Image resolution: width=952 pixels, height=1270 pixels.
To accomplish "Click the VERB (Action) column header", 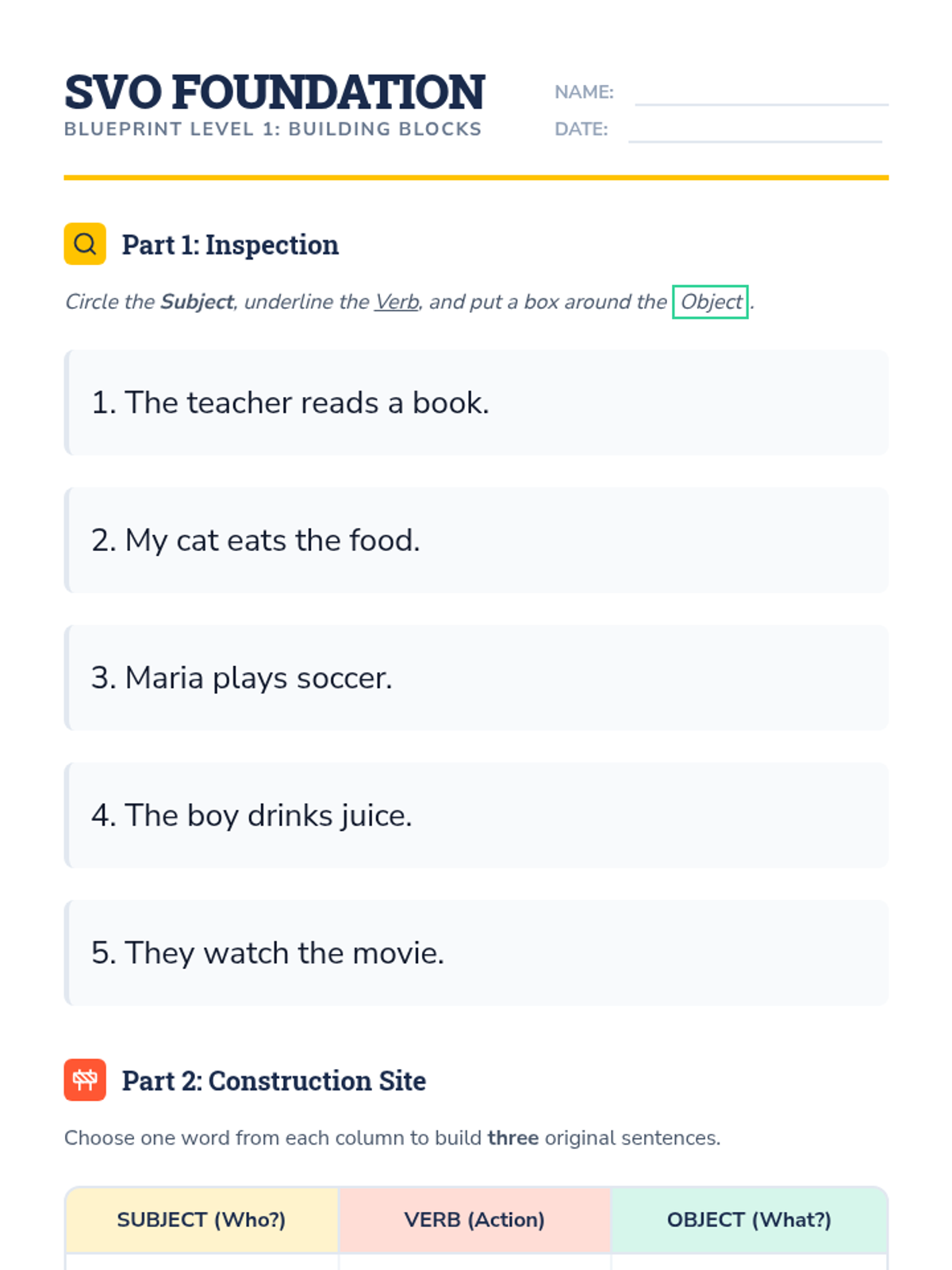I will pos(474,1220).
